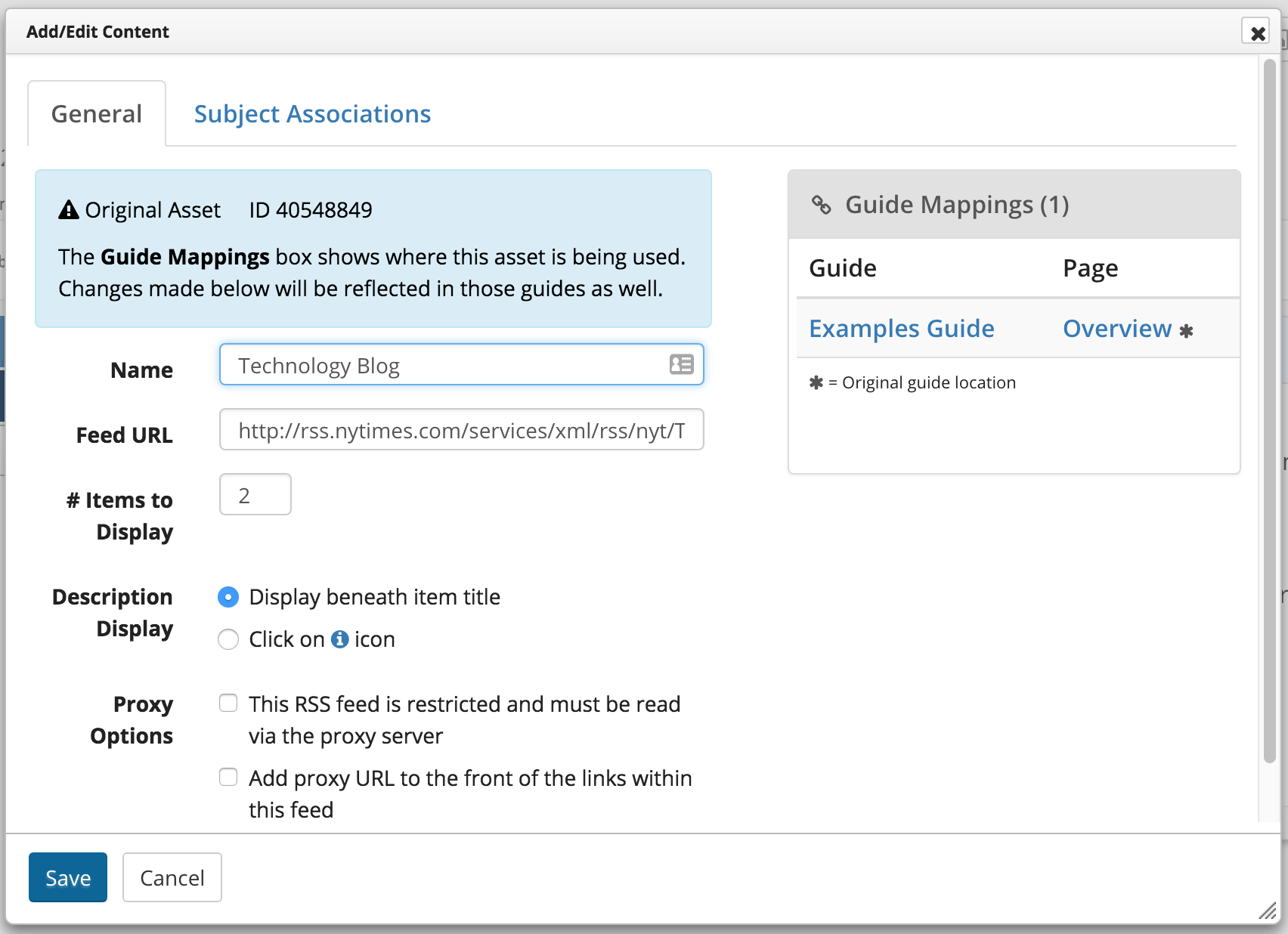Select 'Display beneath item title' radio option
1288x934 pixels.
pyautogui.click(x=228, y=597)
